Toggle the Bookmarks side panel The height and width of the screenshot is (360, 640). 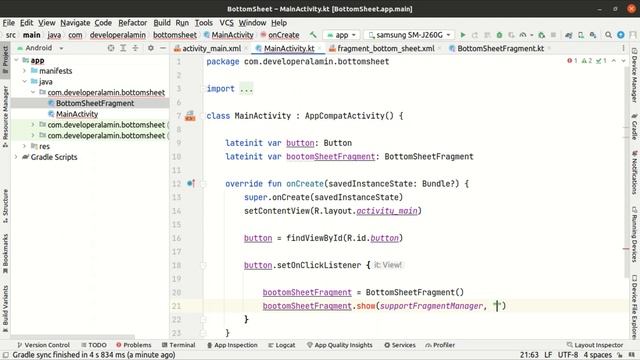tap(5, 253)
